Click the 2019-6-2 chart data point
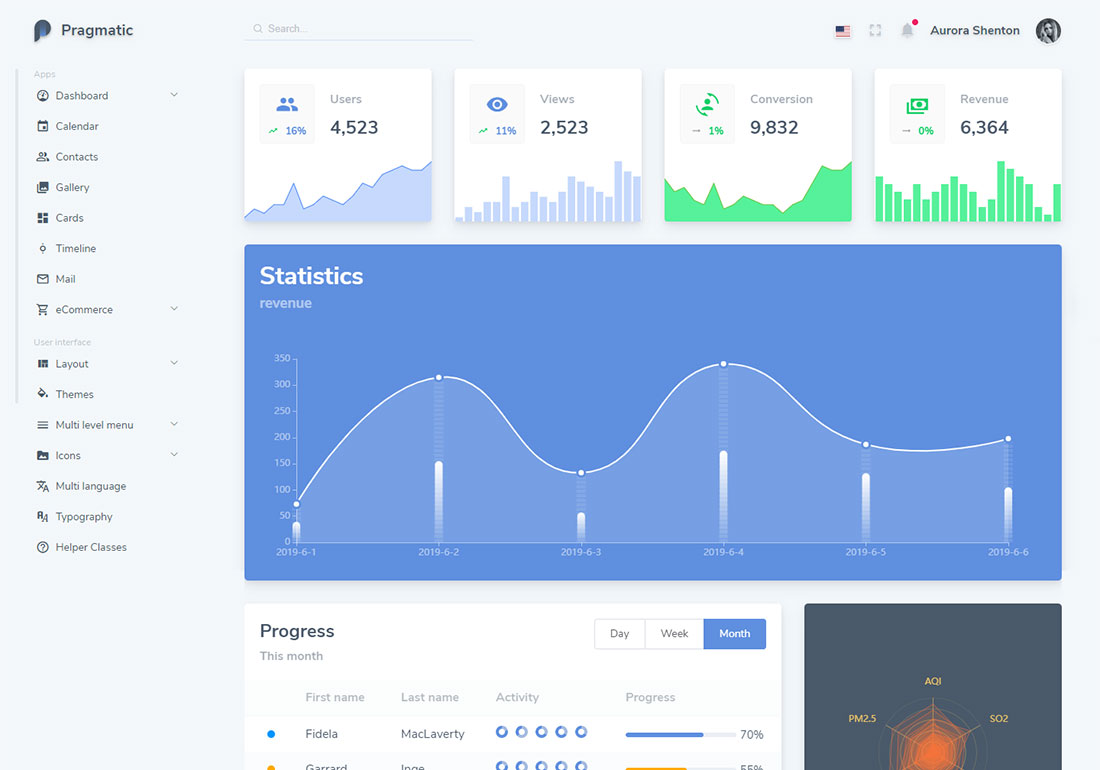The height and width of the screenshot is (770, 1100). [x=438, y=377]
